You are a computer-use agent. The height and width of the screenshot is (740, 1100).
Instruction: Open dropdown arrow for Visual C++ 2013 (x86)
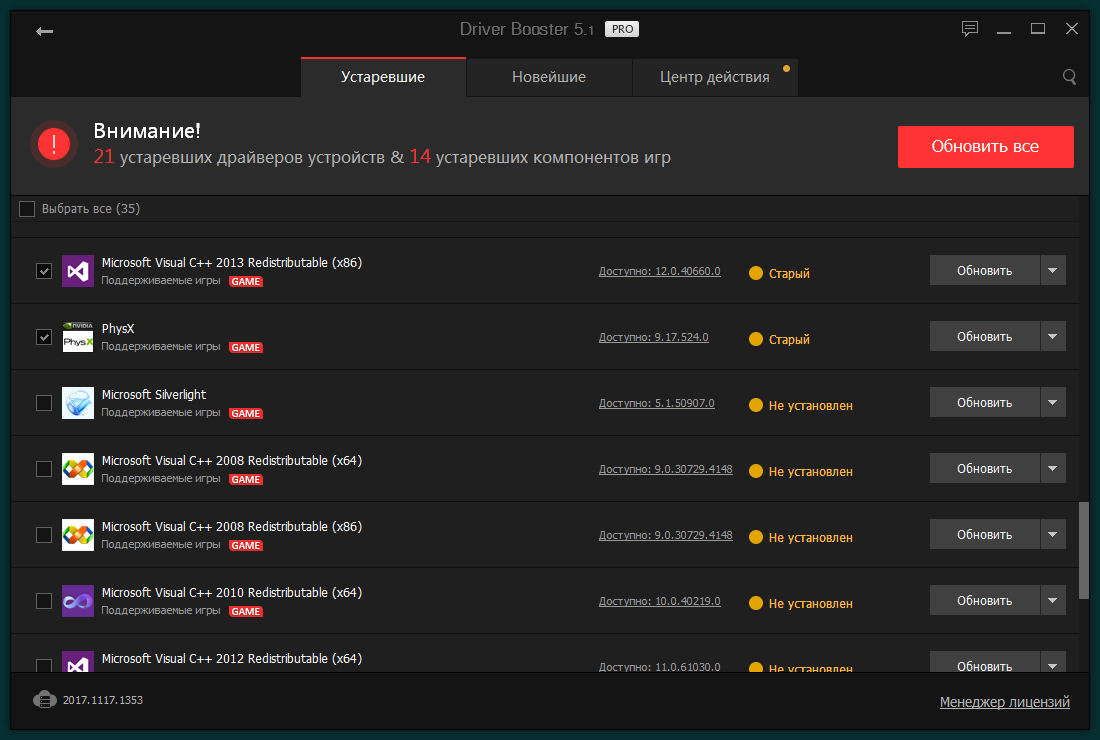[1053, 271]
